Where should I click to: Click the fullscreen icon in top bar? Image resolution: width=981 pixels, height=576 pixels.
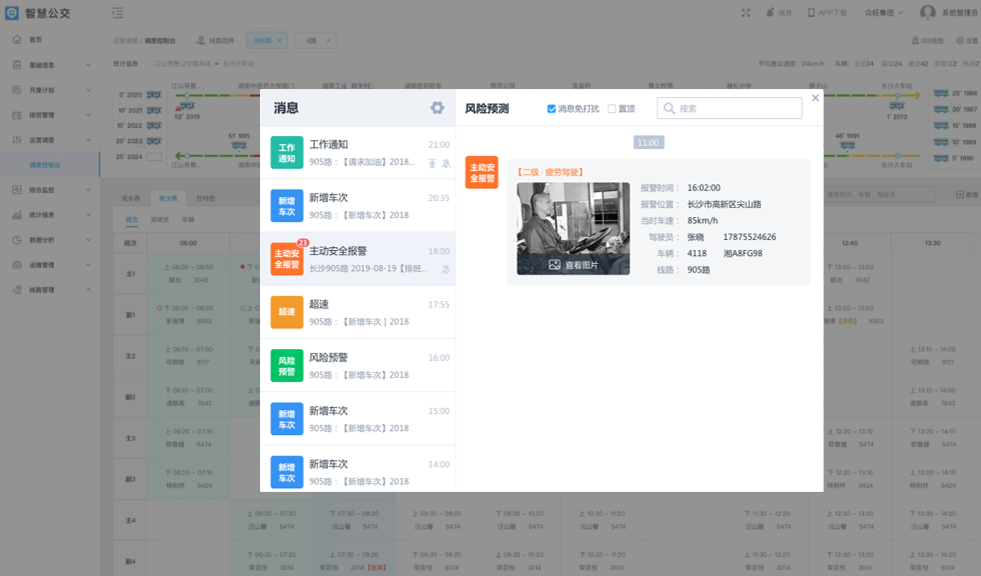tap(746, 13)
